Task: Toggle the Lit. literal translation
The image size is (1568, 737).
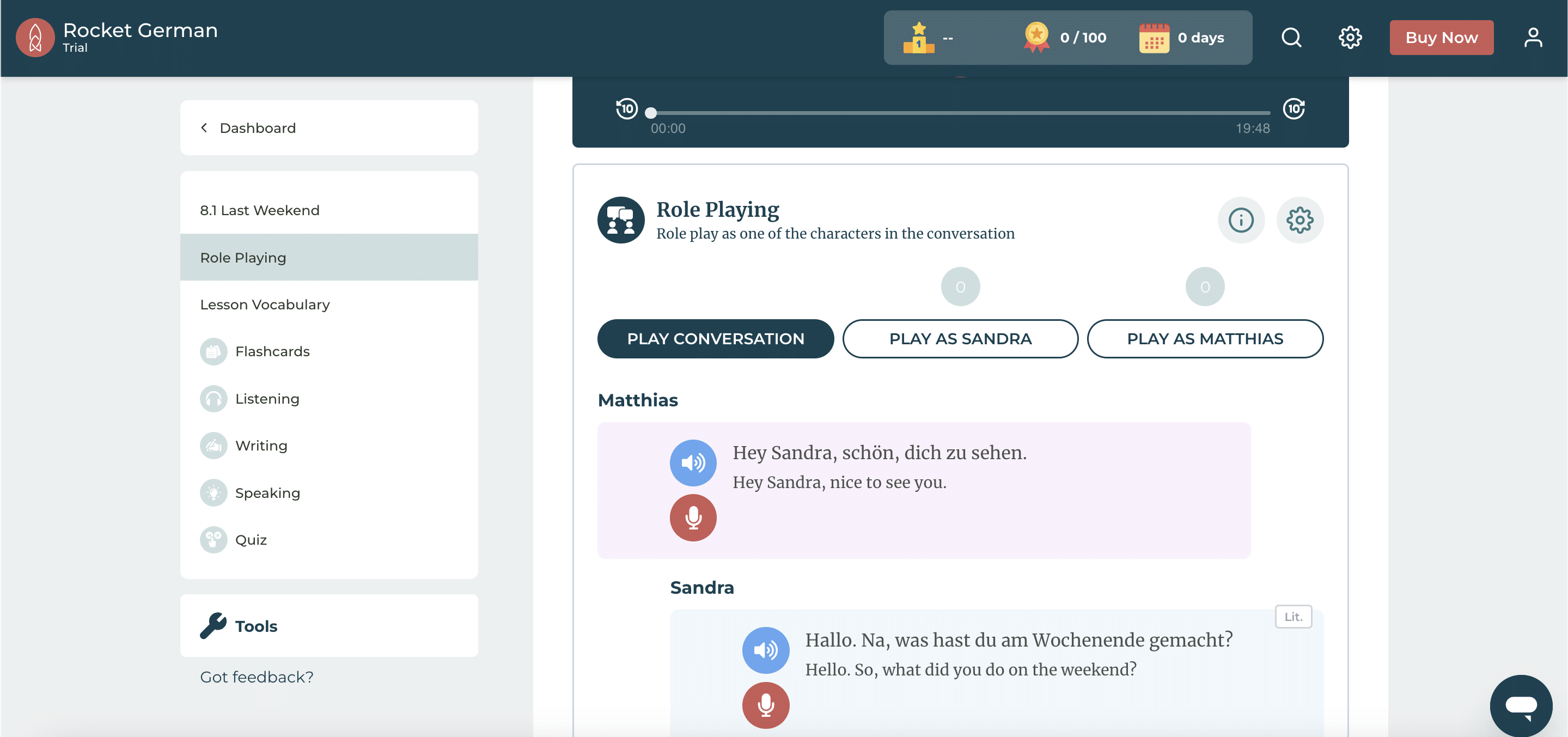Action: coord(1293,617)
